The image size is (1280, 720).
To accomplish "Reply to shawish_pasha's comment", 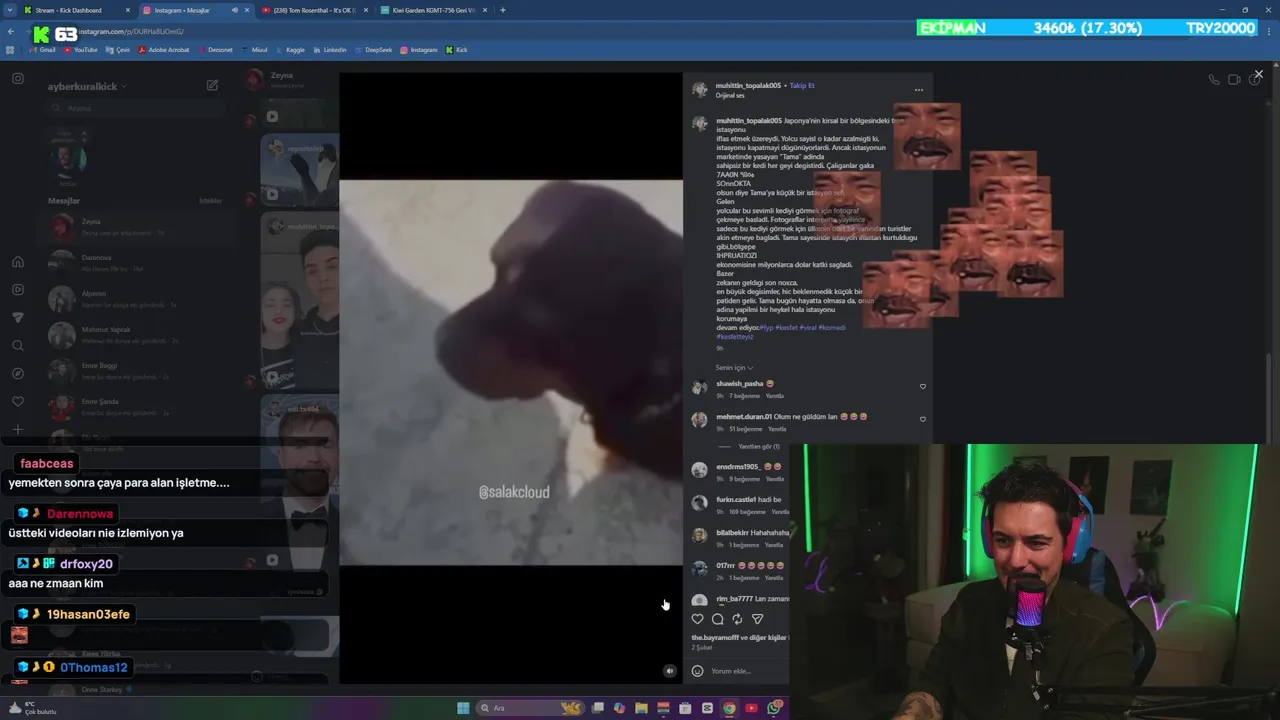I will pos(774,396).
